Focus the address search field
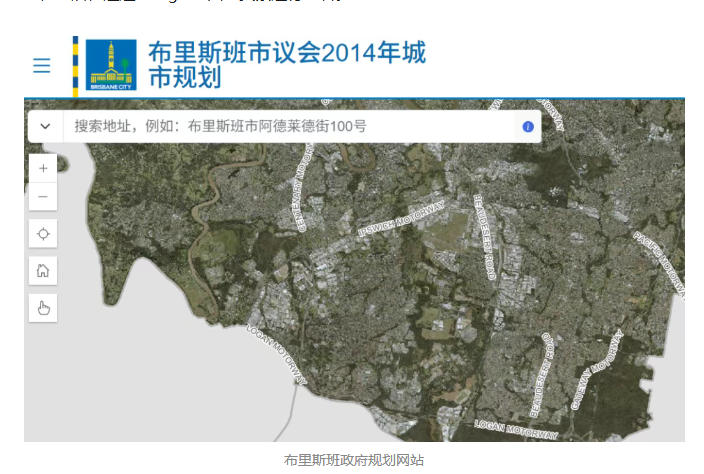The height and width of the screenshot is (474, 704). (x=290, y=126)
